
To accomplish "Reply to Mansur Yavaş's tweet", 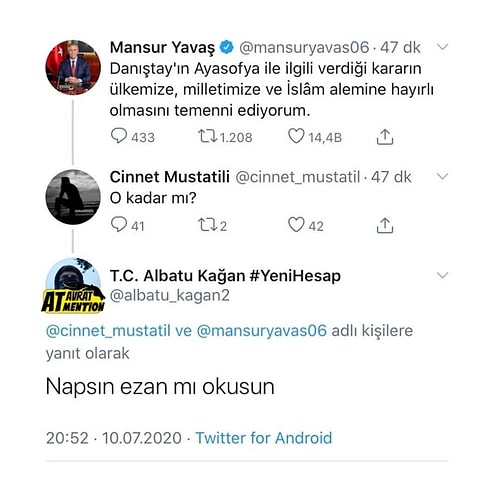I will pos(119,136).
